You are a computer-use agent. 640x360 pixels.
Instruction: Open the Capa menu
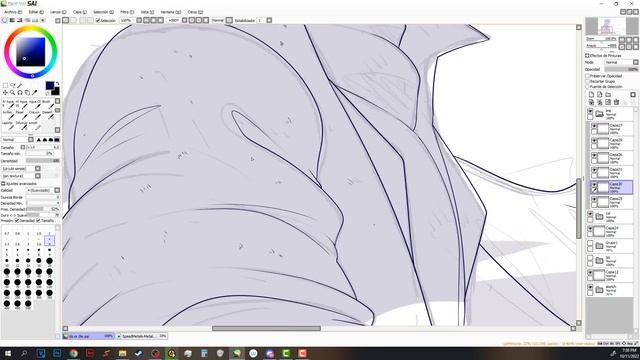tap(80, 12)
